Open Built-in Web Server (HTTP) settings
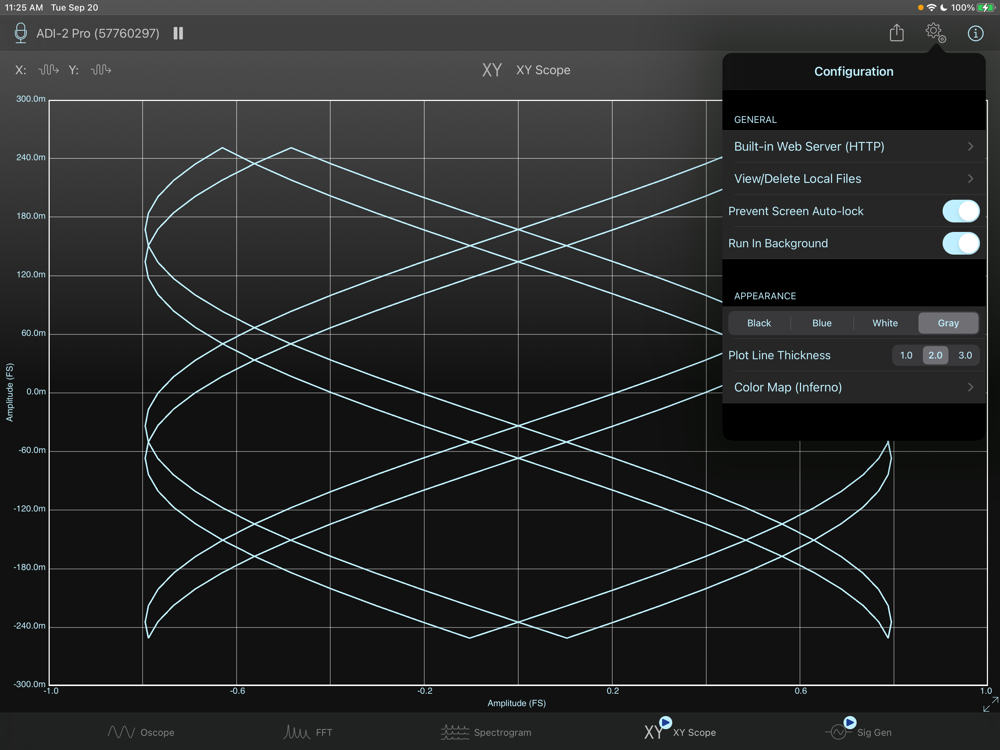This screenshot has height=750, width=1000. [x=853, y=147]
